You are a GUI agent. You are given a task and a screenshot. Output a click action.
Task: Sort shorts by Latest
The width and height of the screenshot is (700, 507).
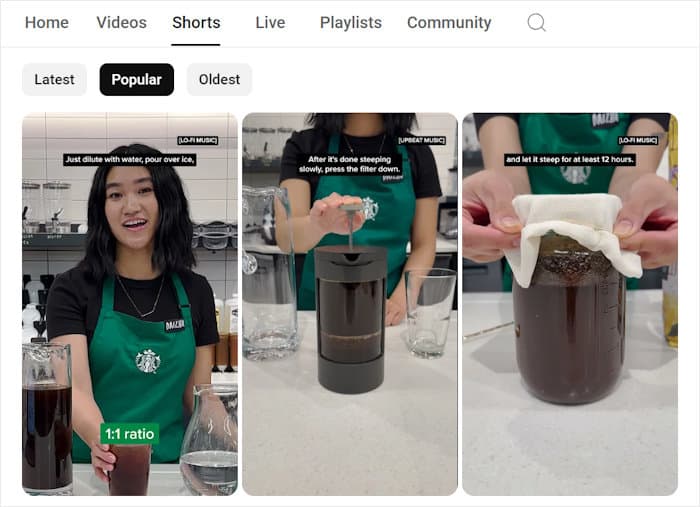point(54,79)
